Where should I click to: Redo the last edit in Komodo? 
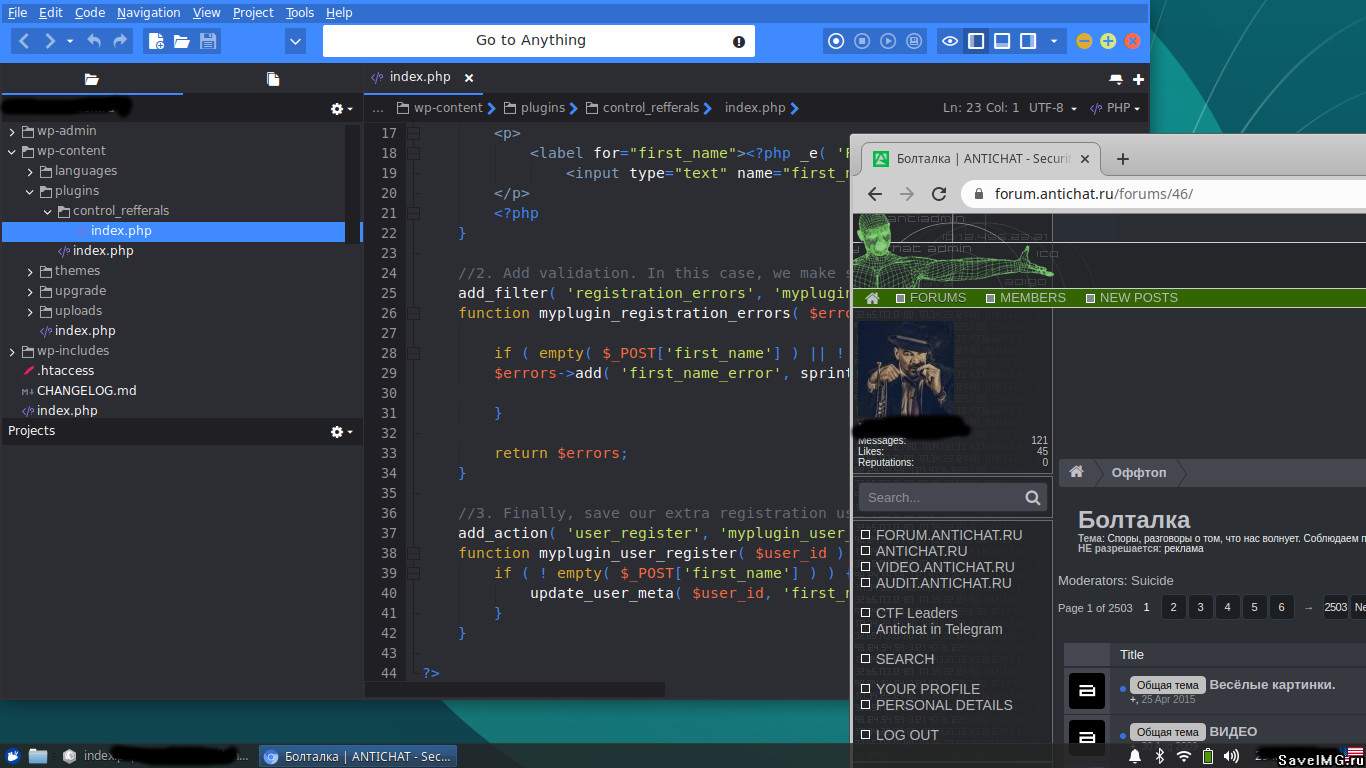pyautogui.click(x=120, y=41)
